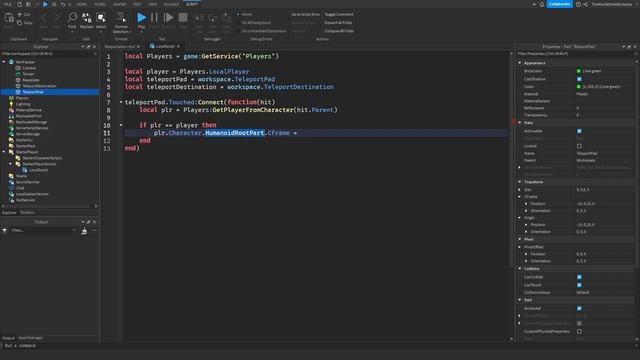640x360 pixels.
Task: Toggle the CustomPhysicalProperties checkbox
Action: point(579,331)
